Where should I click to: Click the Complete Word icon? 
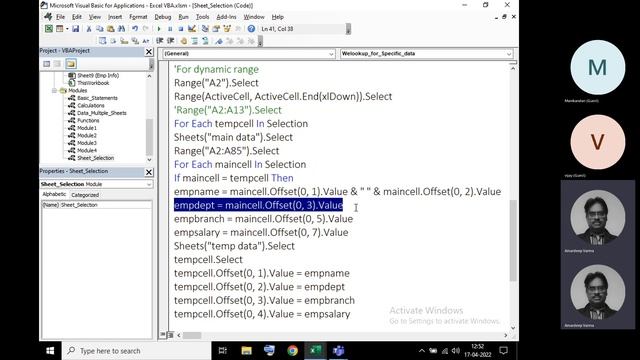tap(146, 41)
